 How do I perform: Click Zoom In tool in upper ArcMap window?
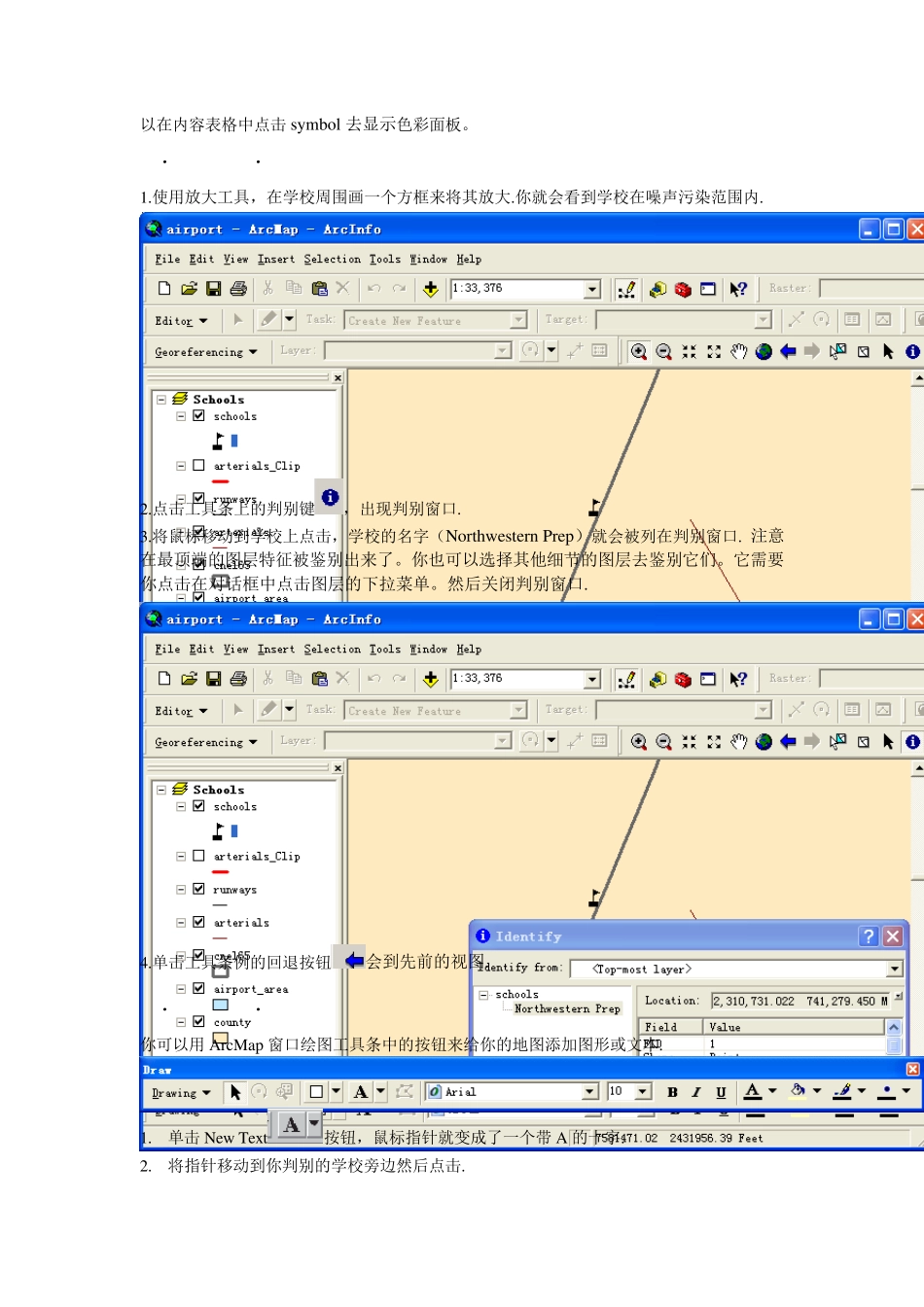pos(638,351)
